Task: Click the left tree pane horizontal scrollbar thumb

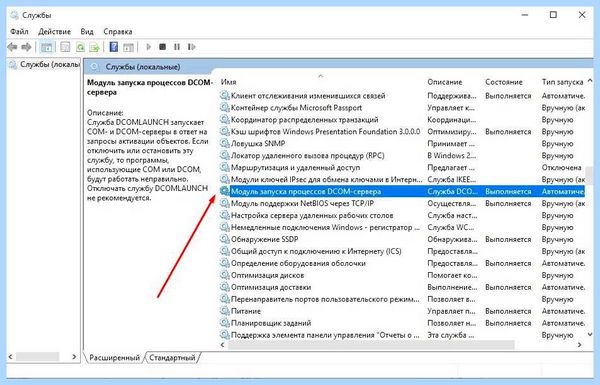Action: point(38,357)
